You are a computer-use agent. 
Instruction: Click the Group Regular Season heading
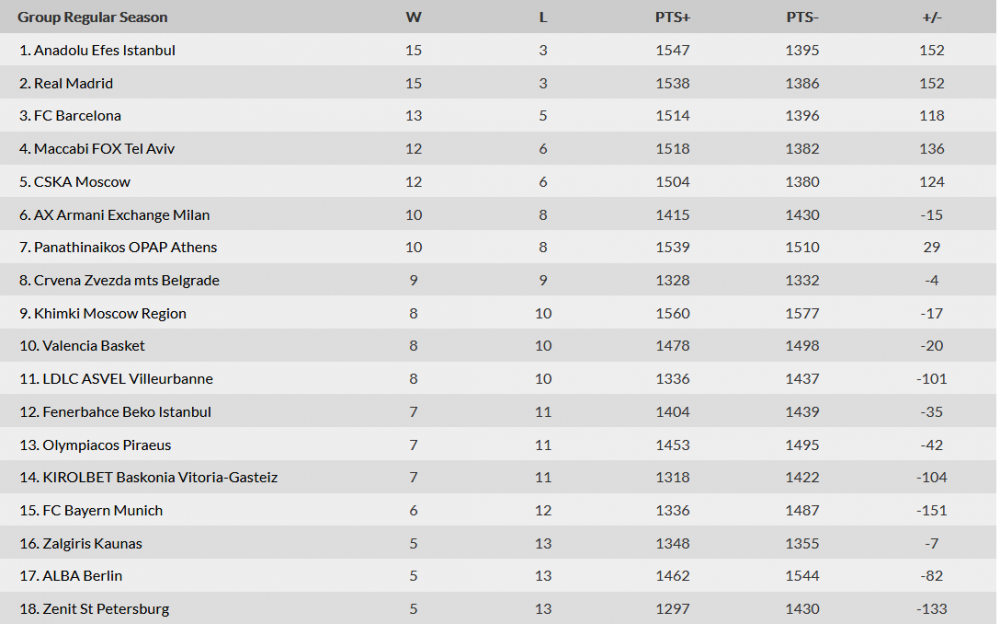click(x=92, y=17)
